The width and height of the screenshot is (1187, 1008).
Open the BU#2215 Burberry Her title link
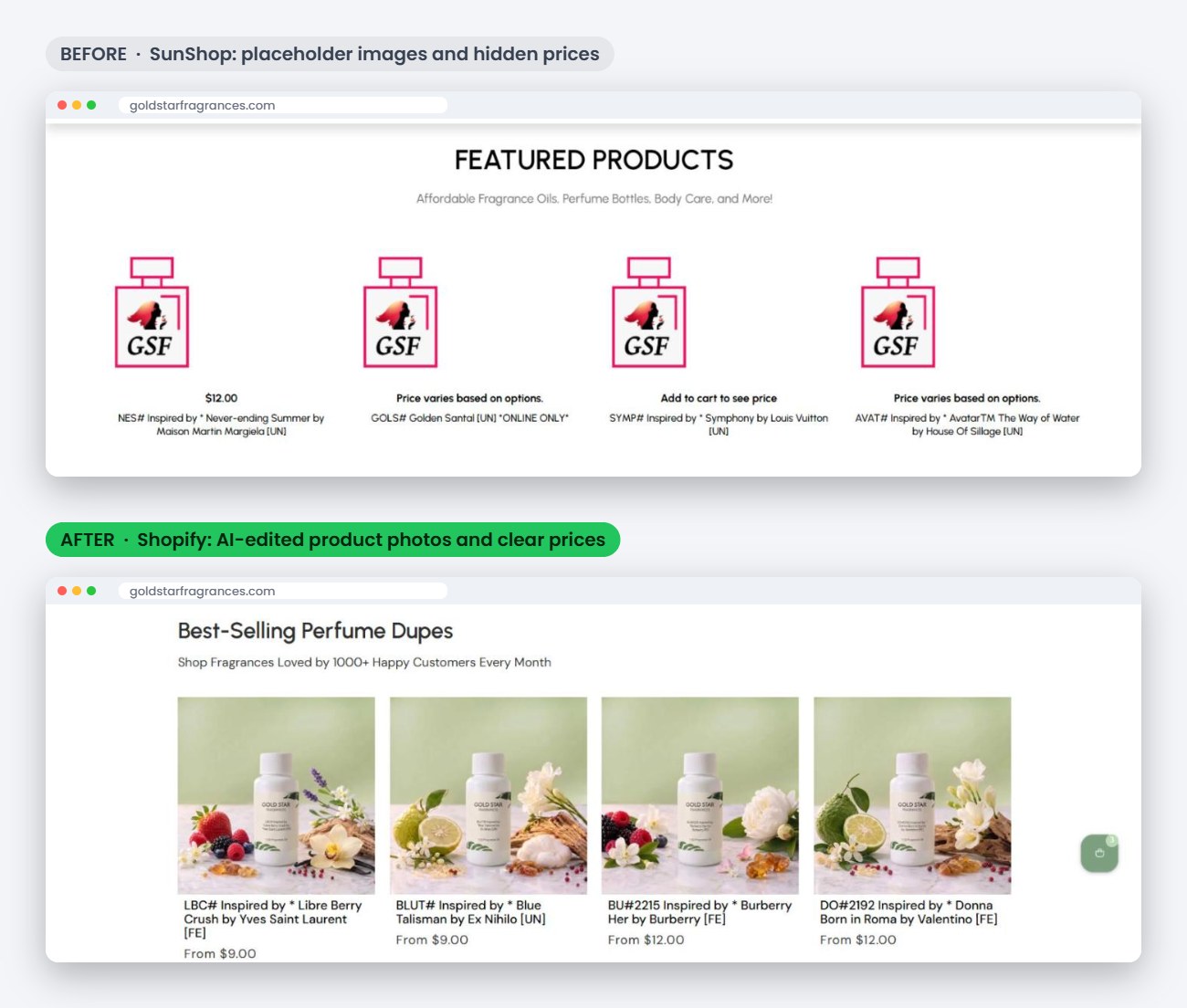click(x=699, y=912)
